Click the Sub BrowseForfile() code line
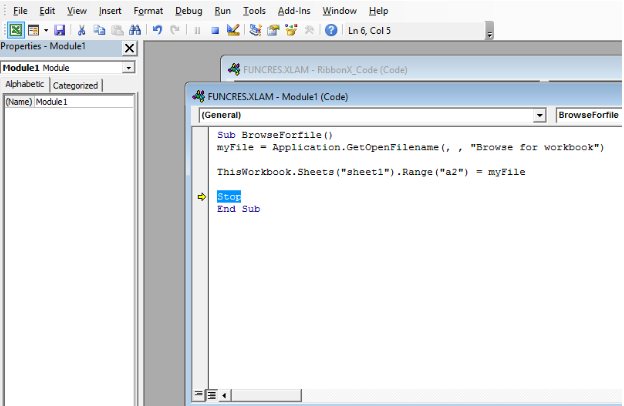 (275, 135)
